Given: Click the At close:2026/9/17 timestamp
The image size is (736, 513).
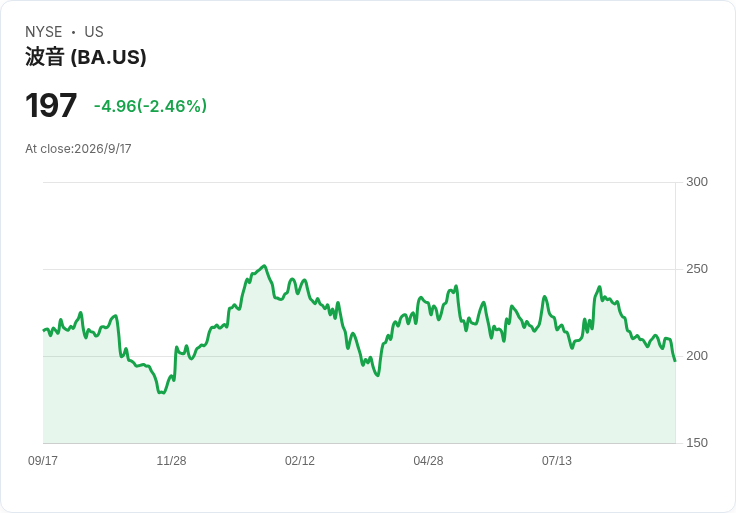Looking at the screenshot, I should pos(78,149).
